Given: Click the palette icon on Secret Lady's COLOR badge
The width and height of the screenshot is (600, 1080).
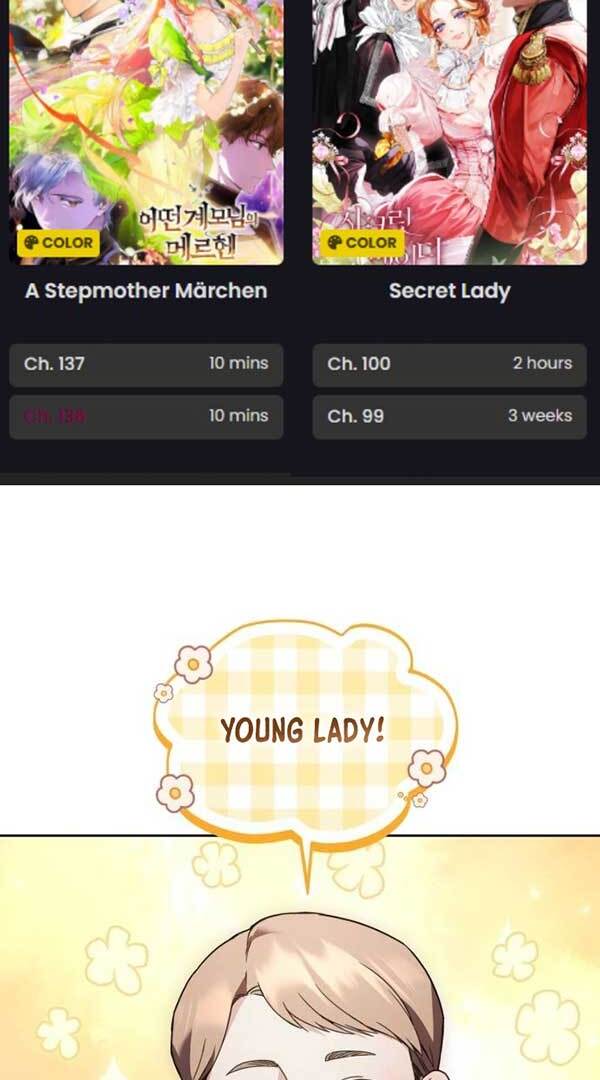Looking at the screenshot, I should (335, 242).
